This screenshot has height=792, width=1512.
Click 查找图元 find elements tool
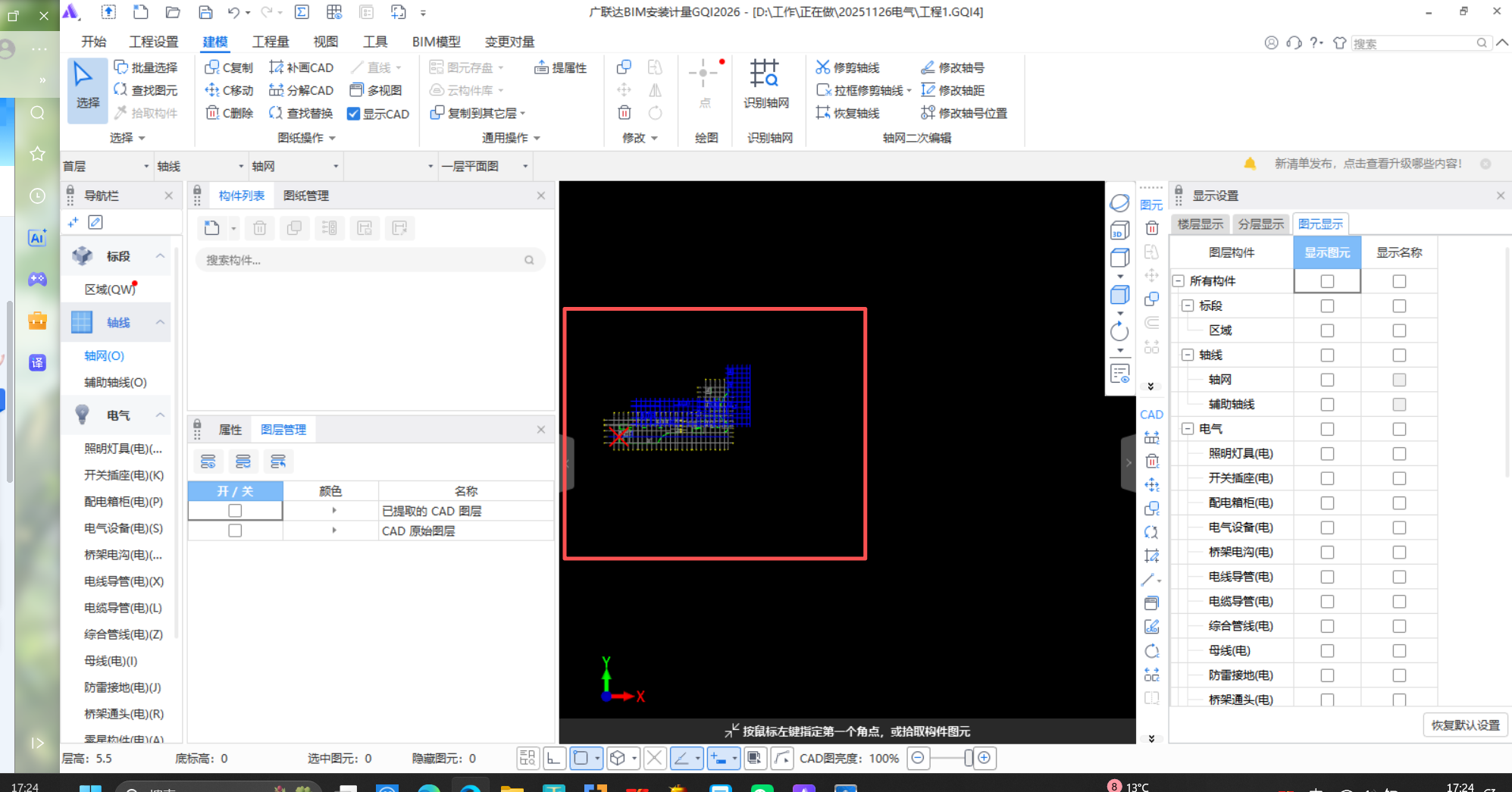[x=146, y=90]
